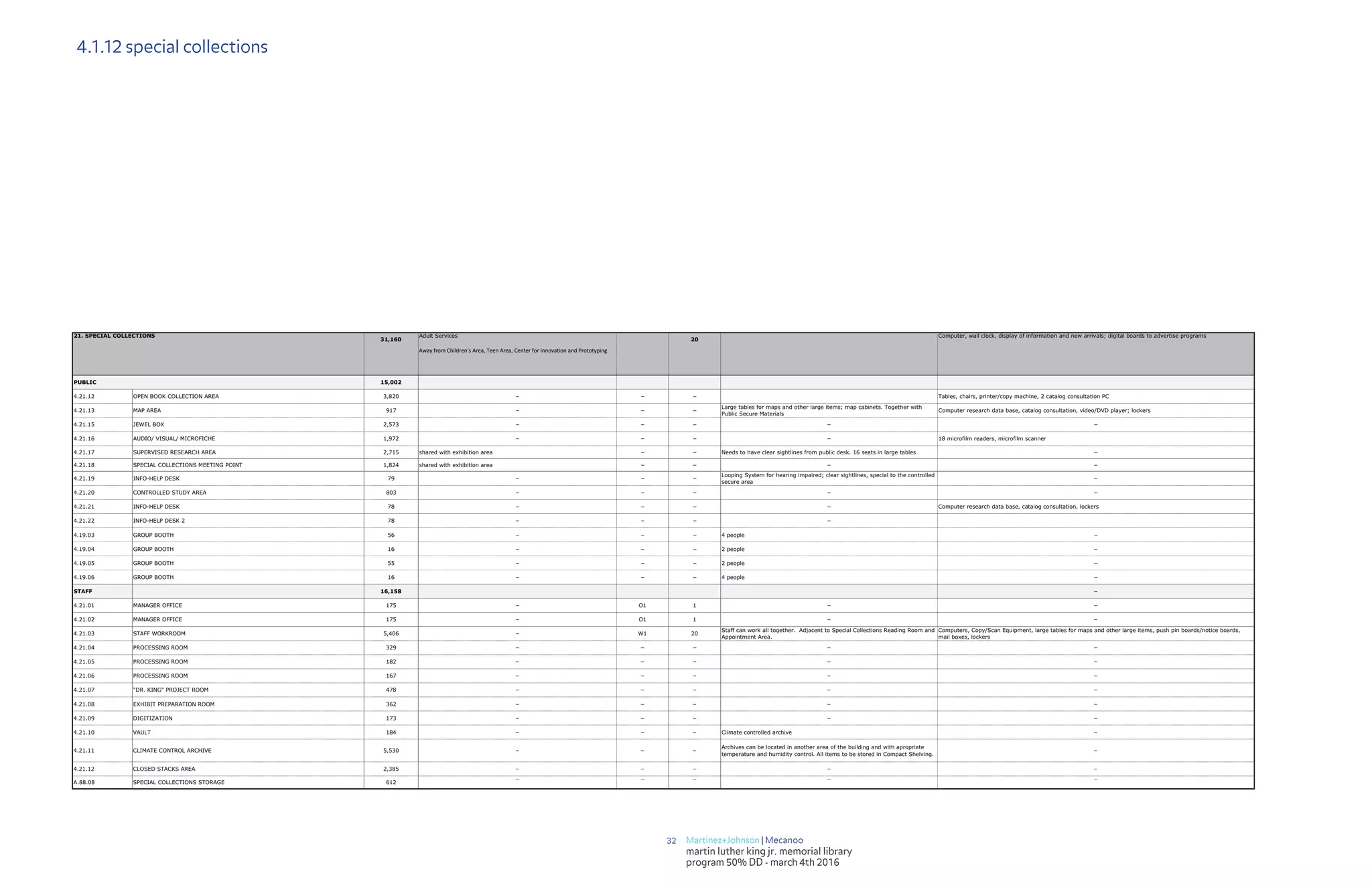Click the CLOSED STACKS AREA cell
The image size is (1372, 888).
(x=163, y=769)
